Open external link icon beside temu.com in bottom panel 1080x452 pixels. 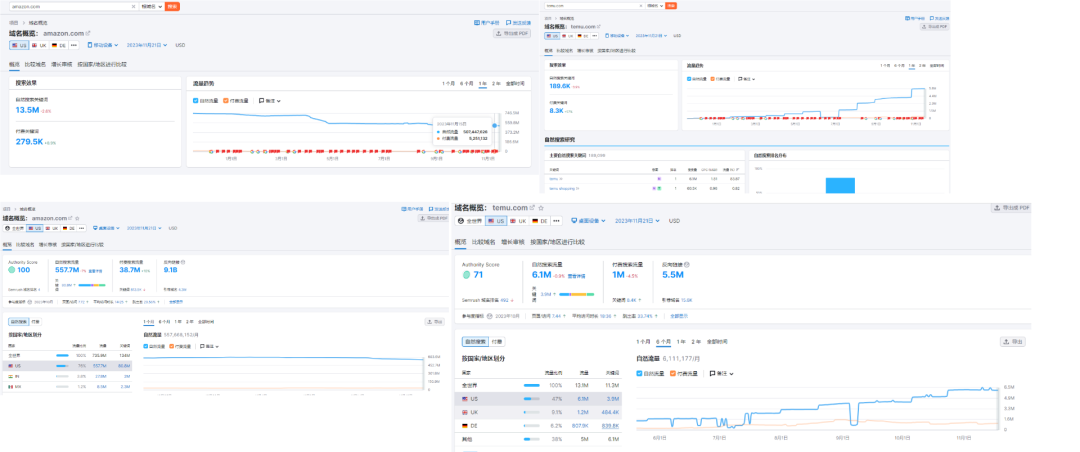coord(532,207)
